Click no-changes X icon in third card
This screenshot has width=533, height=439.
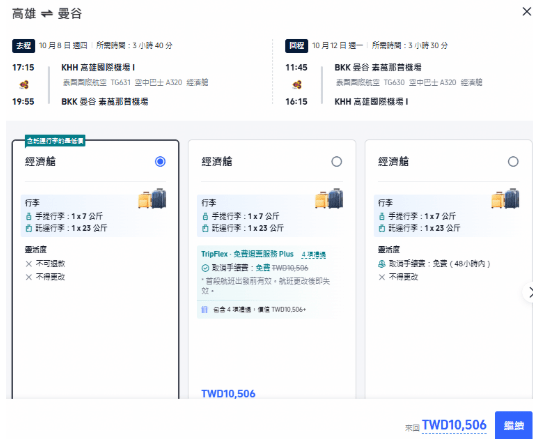click(x=382, y=277)
